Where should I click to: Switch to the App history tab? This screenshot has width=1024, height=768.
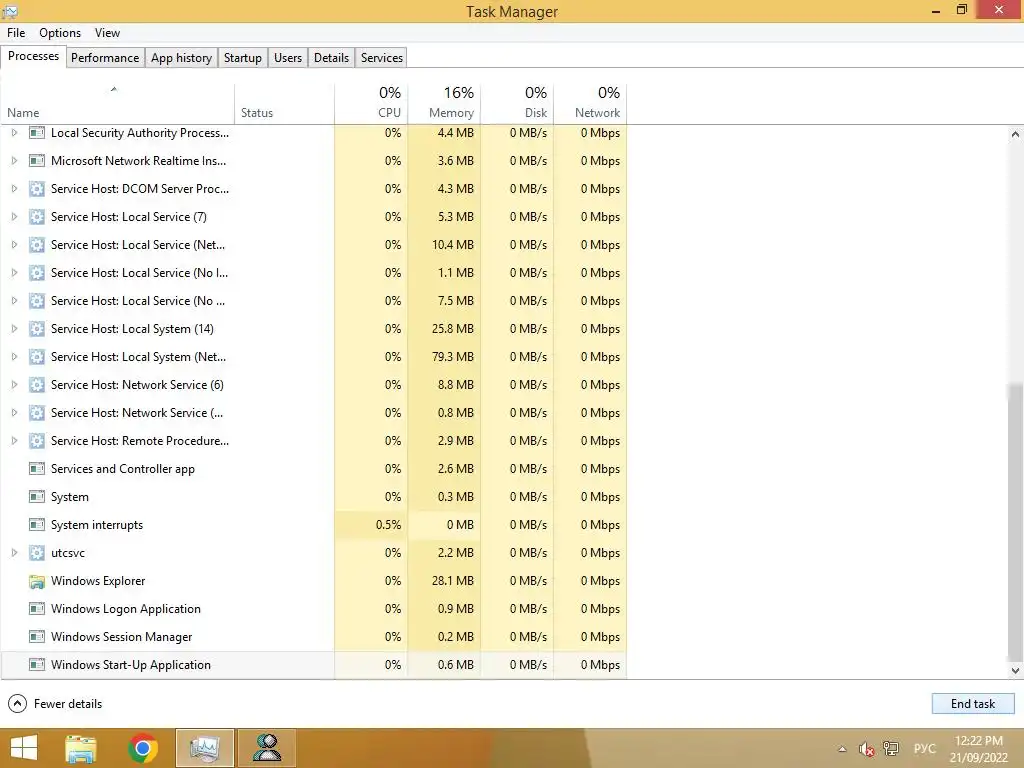(182, 57)
